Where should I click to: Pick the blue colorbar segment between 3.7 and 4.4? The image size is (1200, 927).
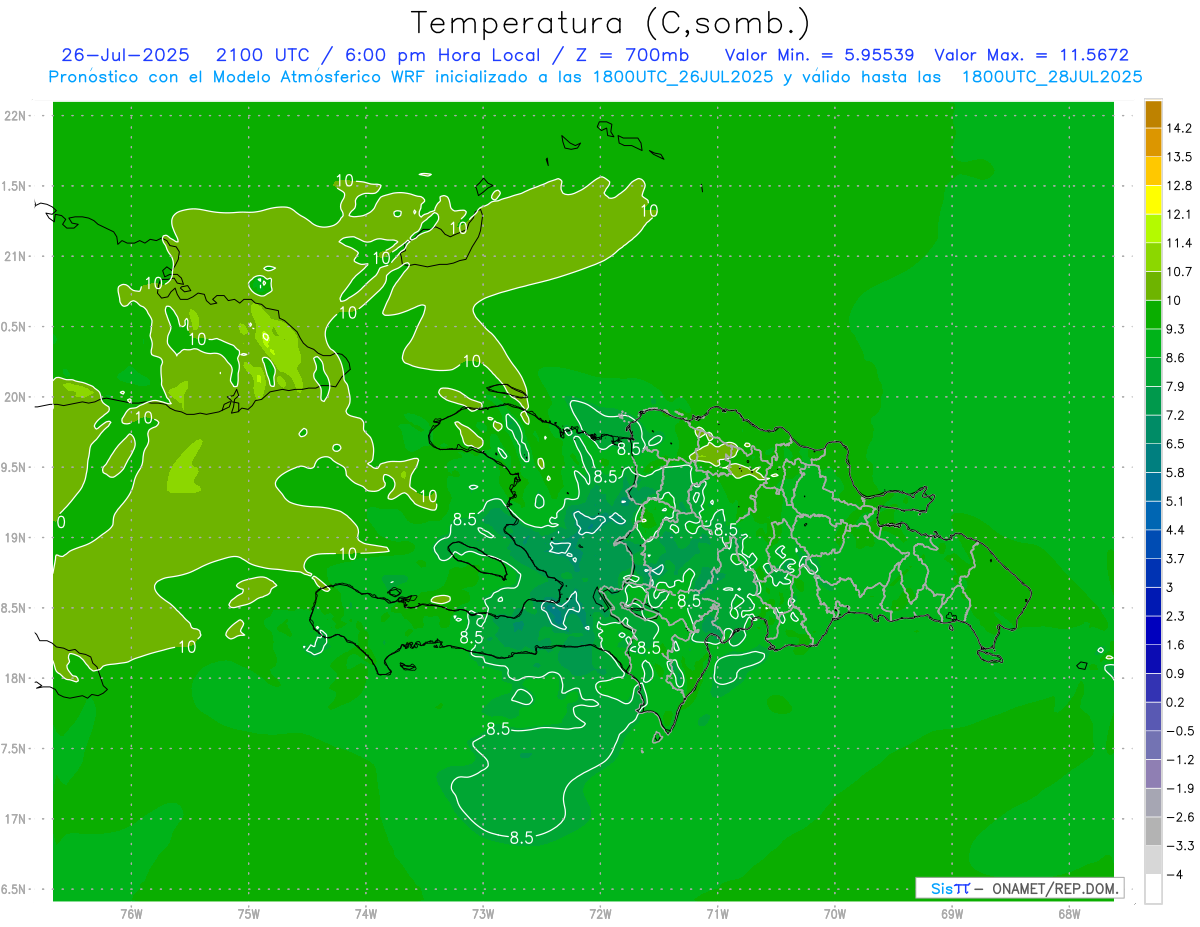click(x=1153, y=544)
